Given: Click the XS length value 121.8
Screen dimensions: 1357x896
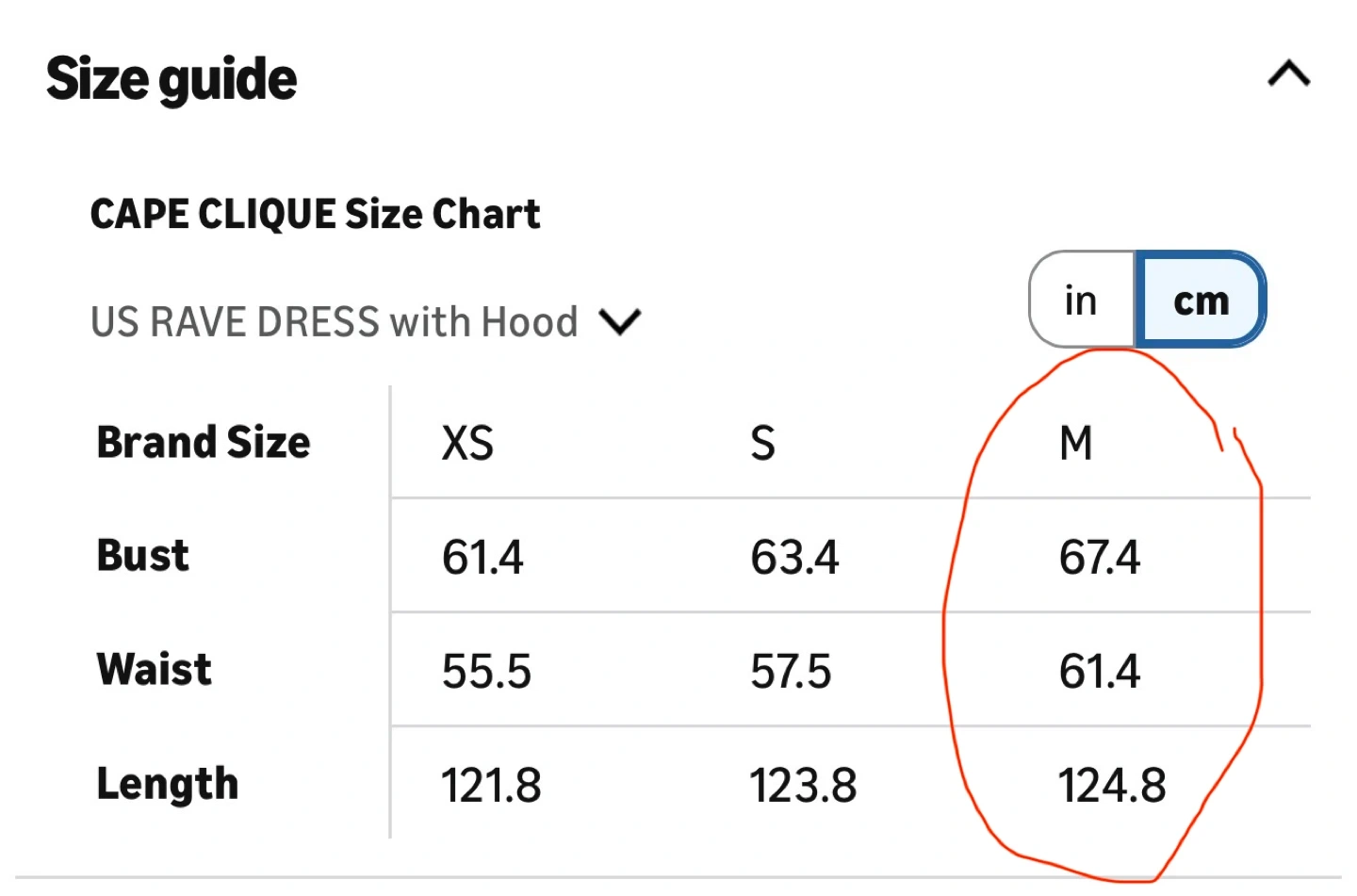Looking at the screenshot, I should pyautogui.click(x=491, y=786).
